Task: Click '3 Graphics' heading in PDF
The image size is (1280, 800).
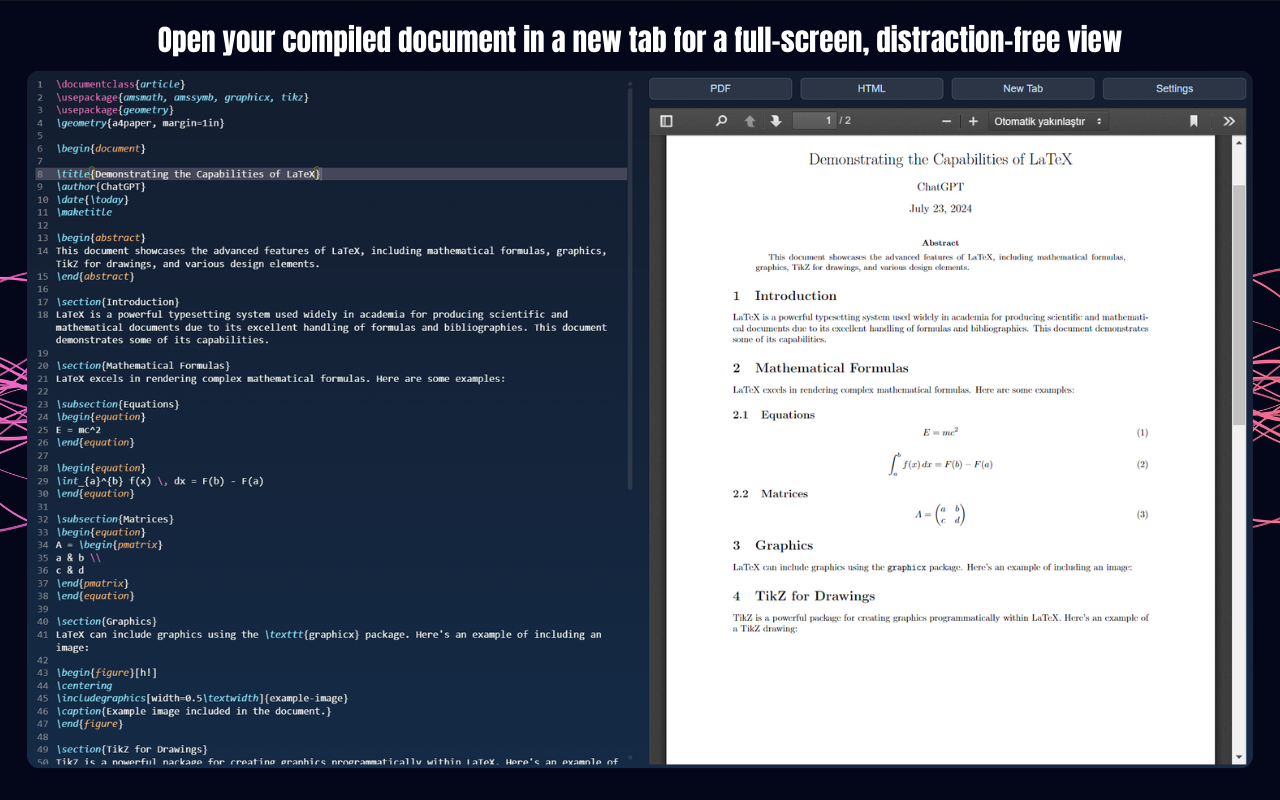Action: point(773,546)
